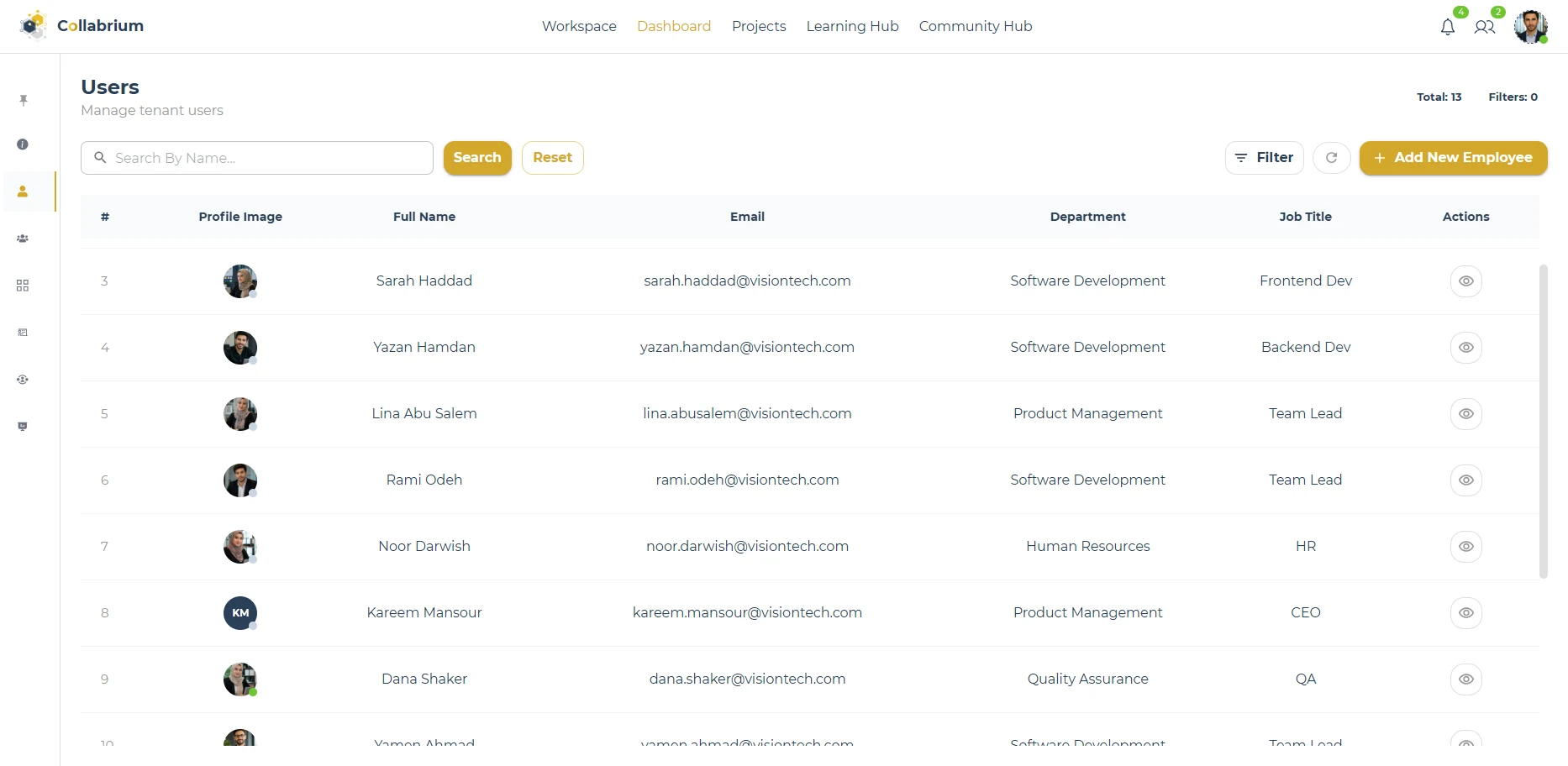Pin the sidebar with the pushpin icon

point(23,100)
